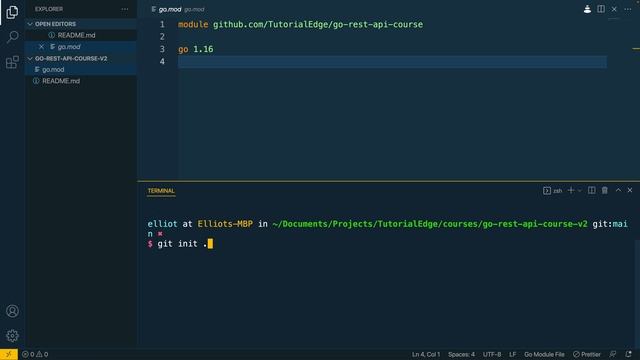The image size is (640, 360).
Task: Collapse the Open Editors section
Action: tap(30, 24)
